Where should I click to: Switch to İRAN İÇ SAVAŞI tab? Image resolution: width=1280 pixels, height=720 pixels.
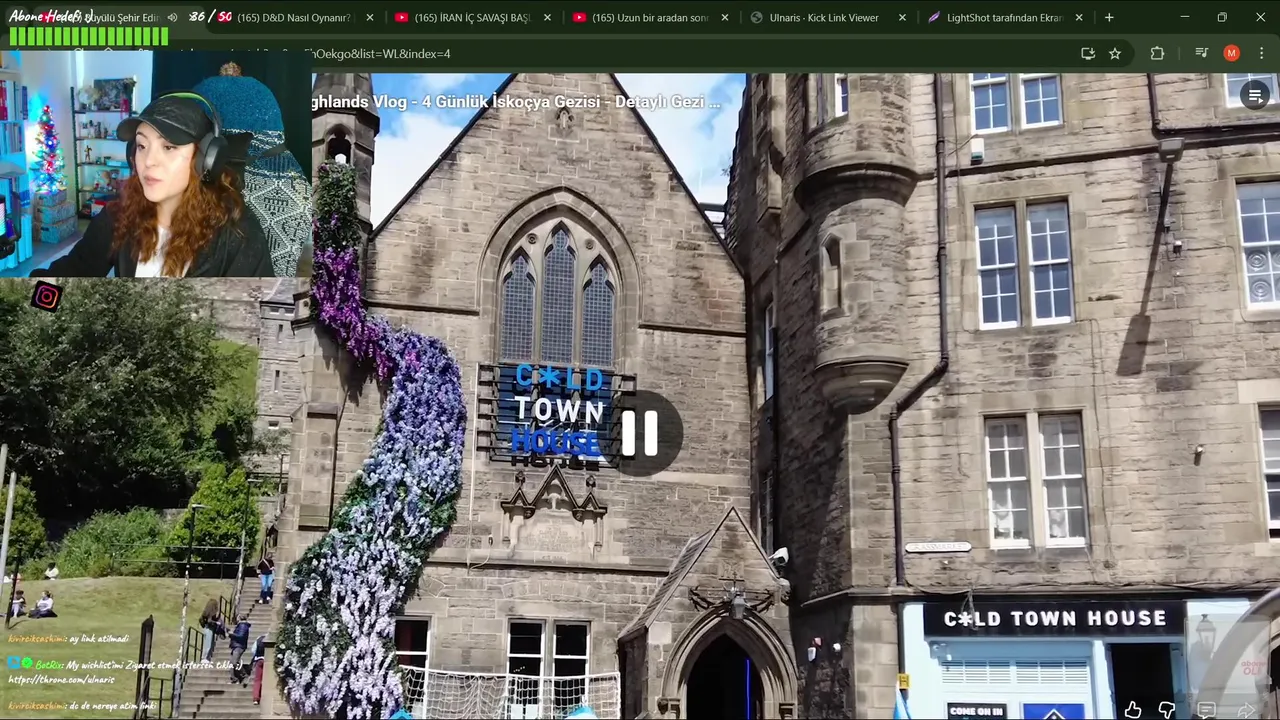coord(472,17)
